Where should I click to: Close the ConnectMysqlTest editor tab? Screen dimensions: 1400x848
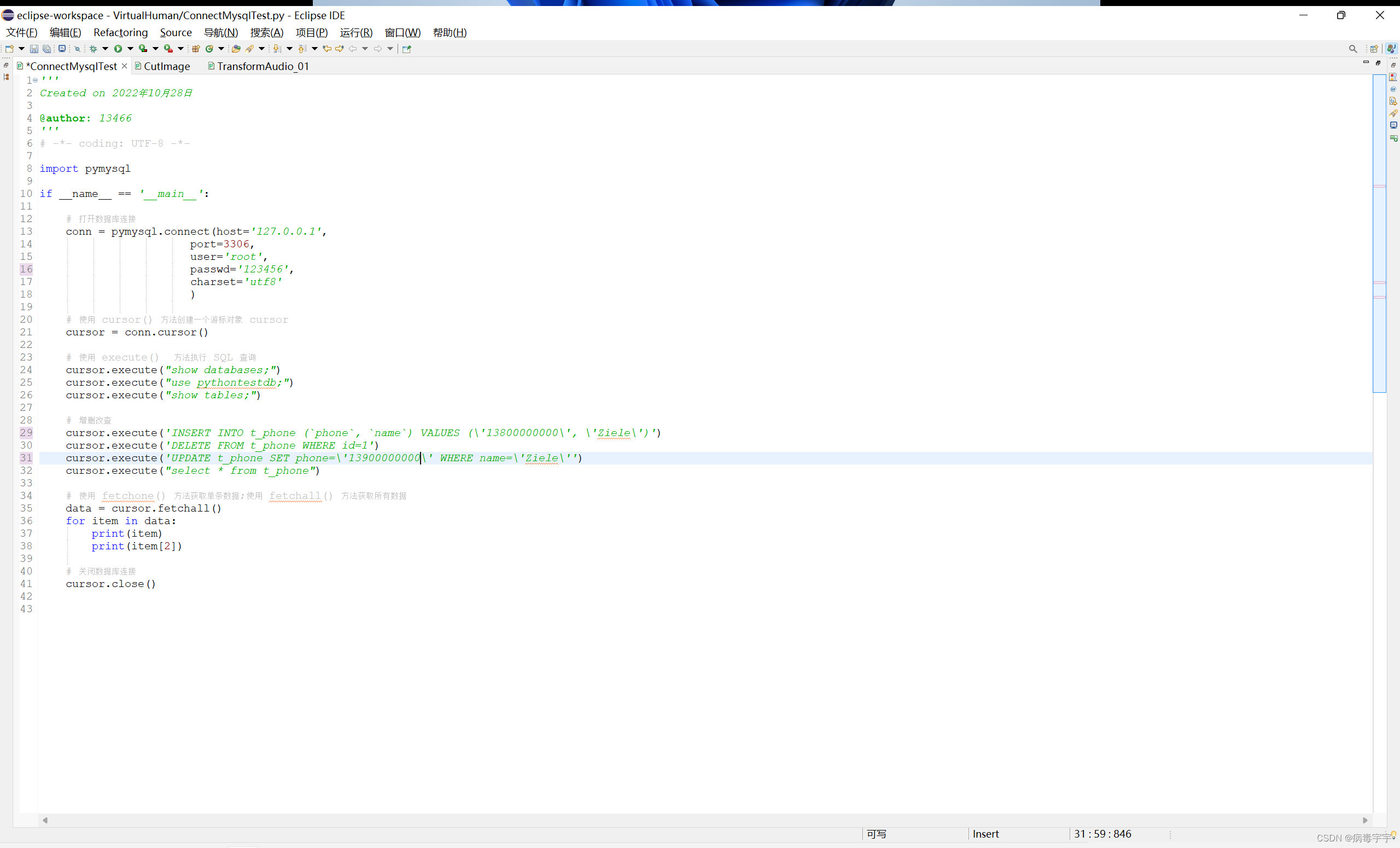pos(125,66)
